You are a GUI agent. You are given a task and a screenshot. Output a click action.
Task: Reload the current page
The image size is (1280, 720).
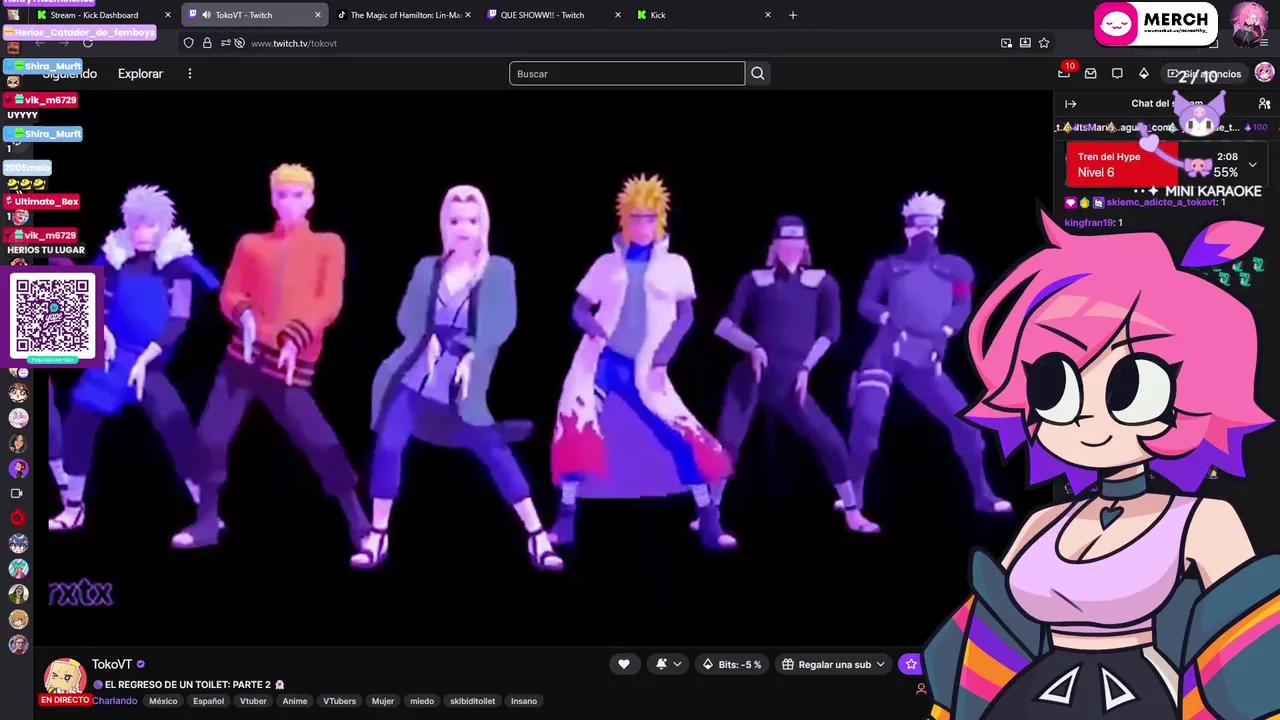pyautogui.click(x=88, y=43)
